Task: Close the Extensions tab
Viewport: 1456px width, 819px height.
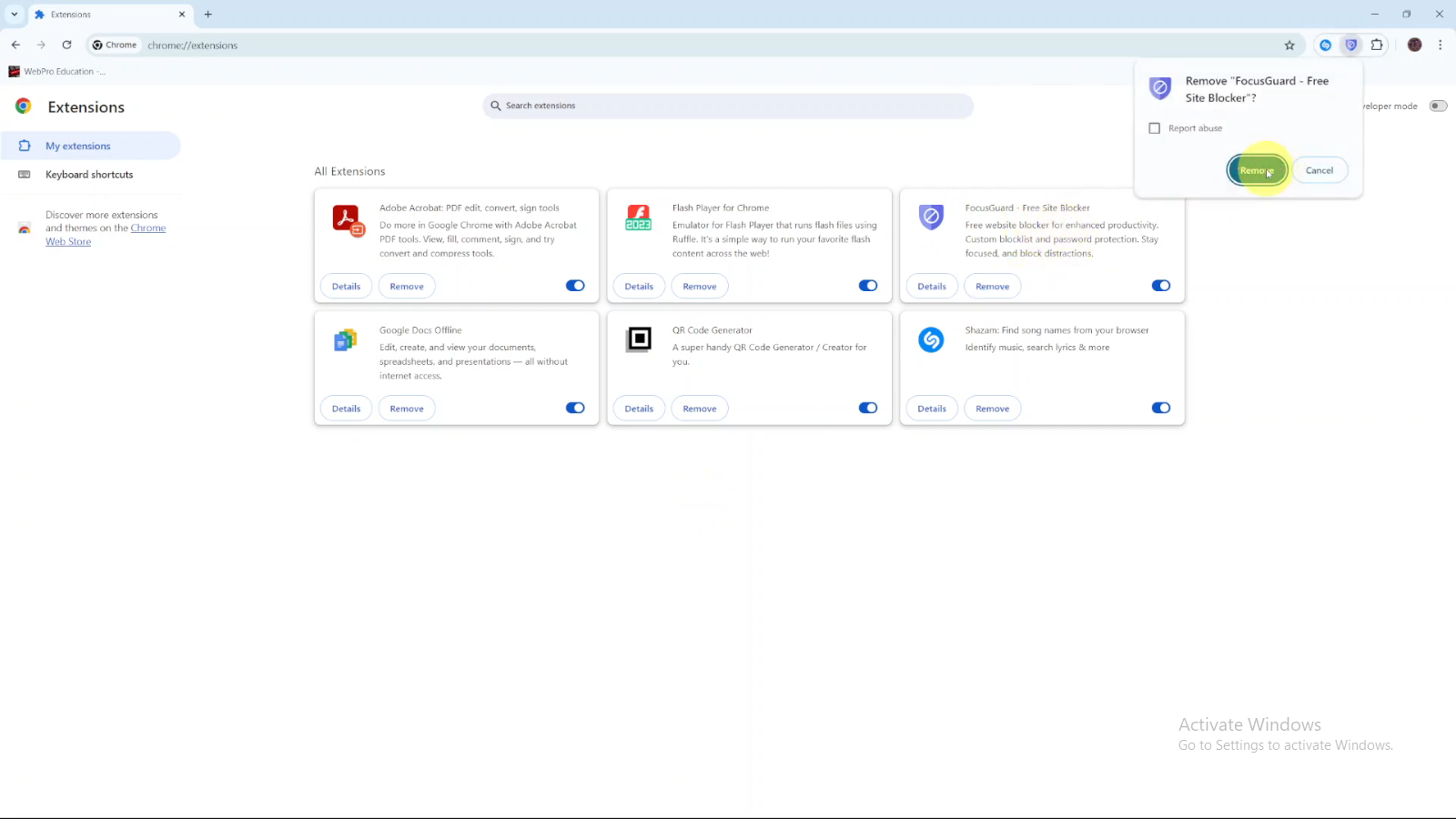Action: pos(182,15)
